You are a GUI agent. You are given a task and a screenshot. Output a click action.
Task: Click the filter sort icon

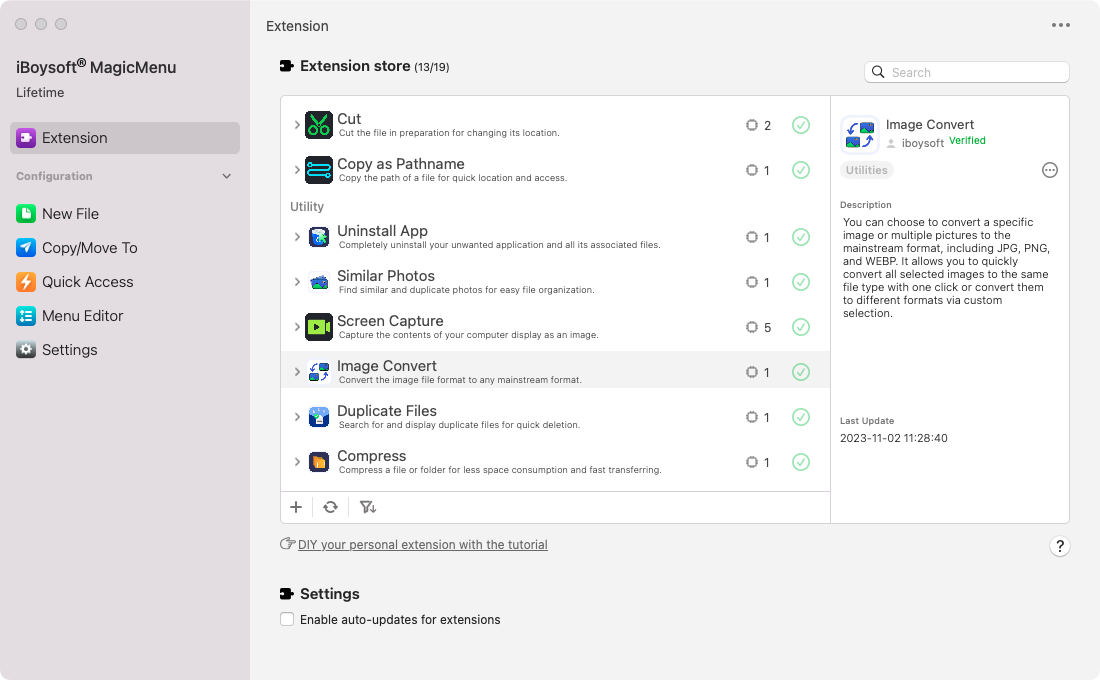coord(368,507)
